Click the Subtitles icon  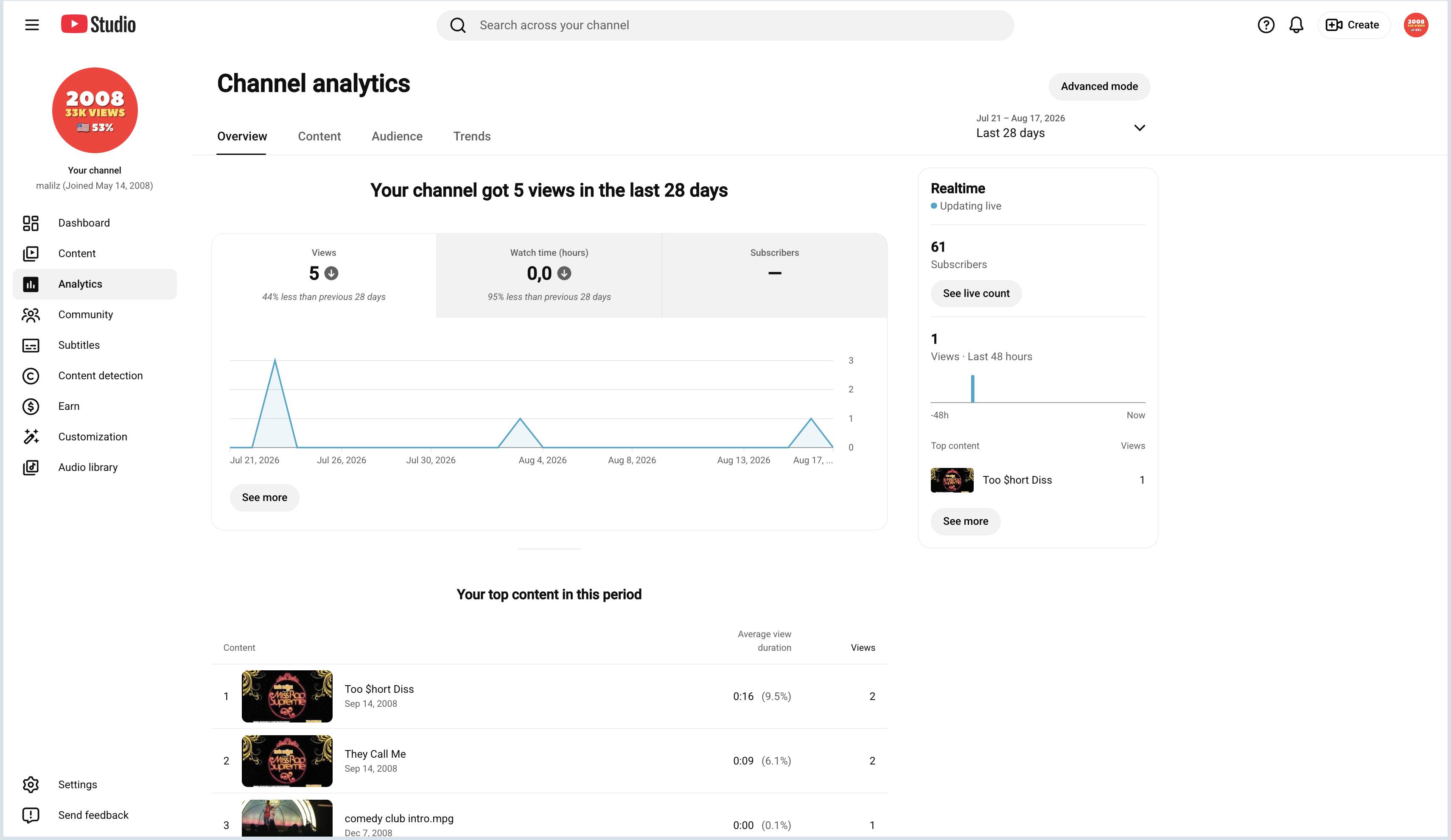coord(31,345)
